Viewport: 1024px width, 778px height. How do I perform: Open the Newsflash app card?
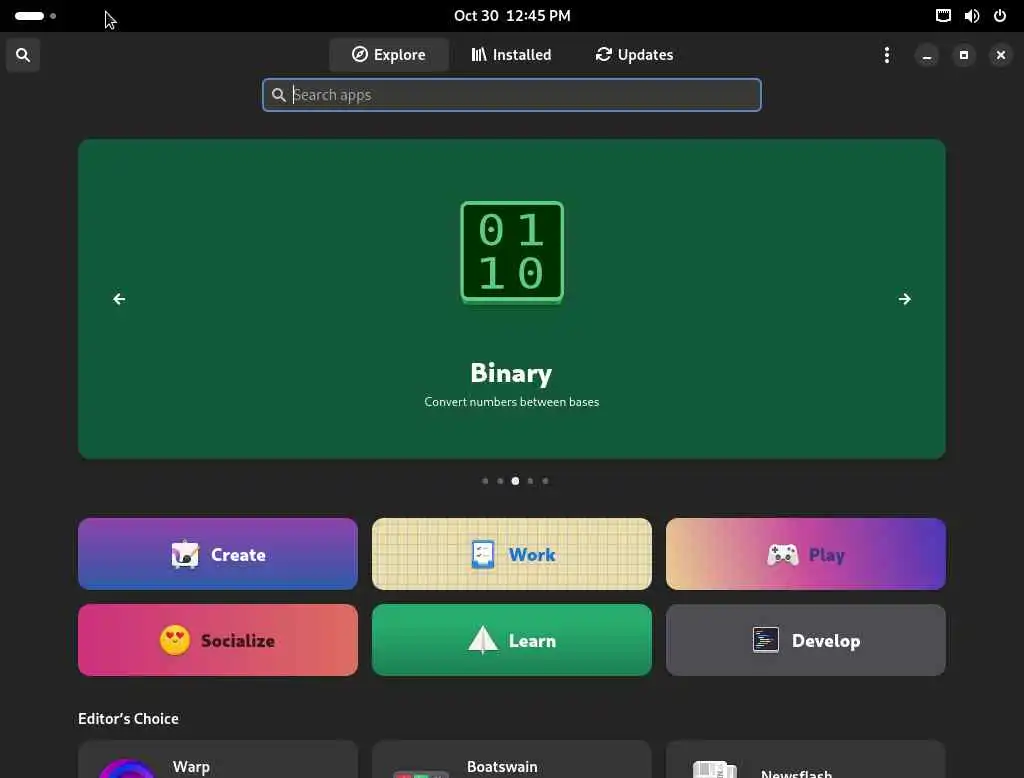(806, 759)
